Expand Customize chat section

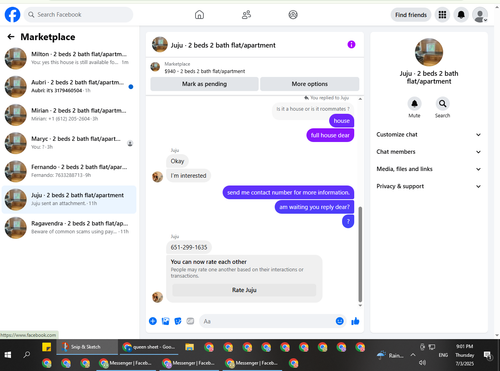point(429,135)
